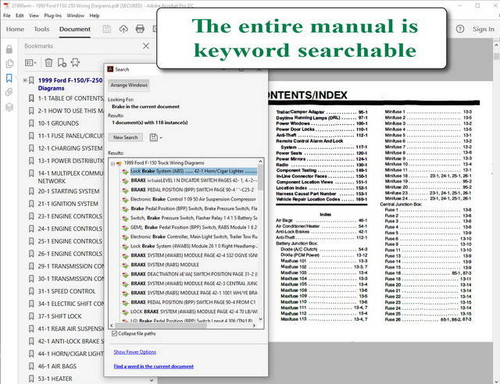Open the 53-1 HEATER bookmark
This screenshot has height=384, width=500.
[55, 379]
